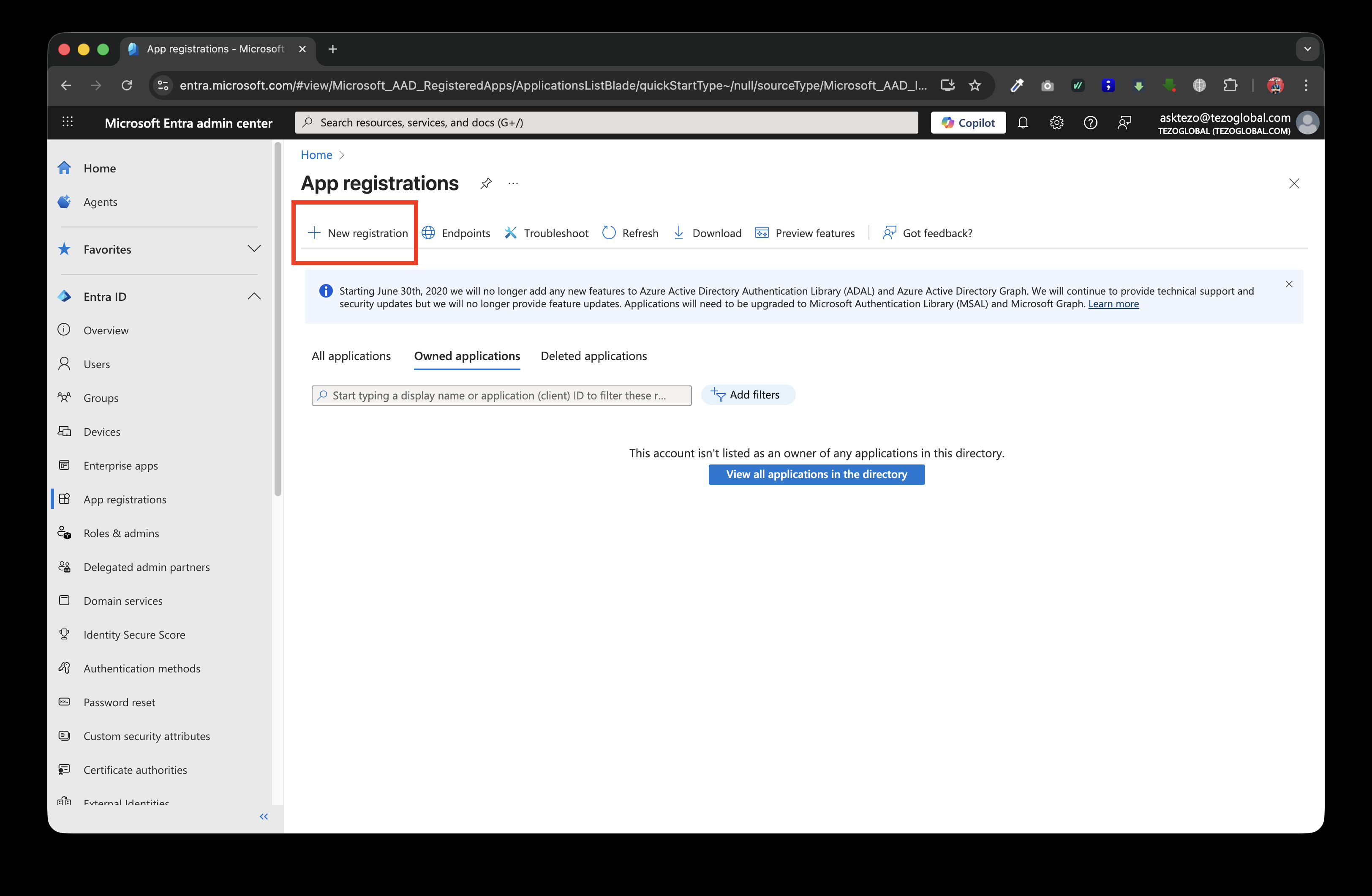The width and height of the screenshot is (1372, 896).
Task: Open the Endpoints globe icon
Action: tap(428, 233)
